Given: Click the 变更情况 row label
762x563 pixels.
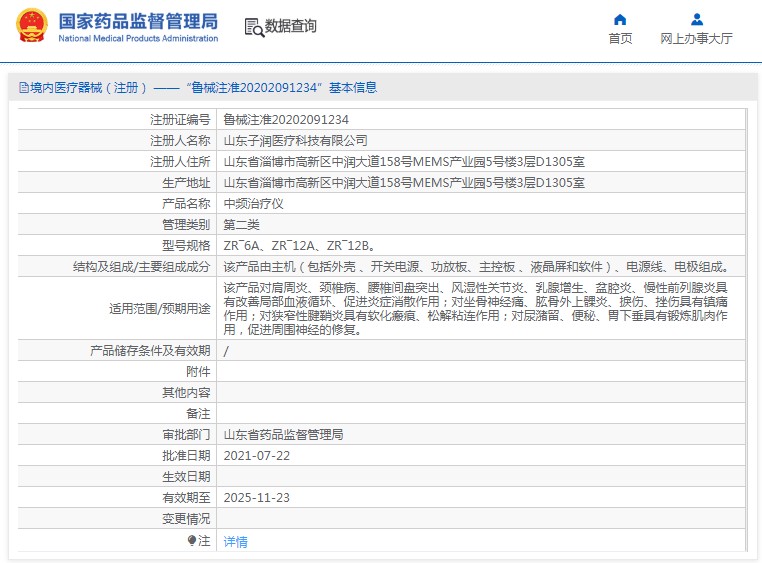Looking at the screenshot, I should click(186, 519).
